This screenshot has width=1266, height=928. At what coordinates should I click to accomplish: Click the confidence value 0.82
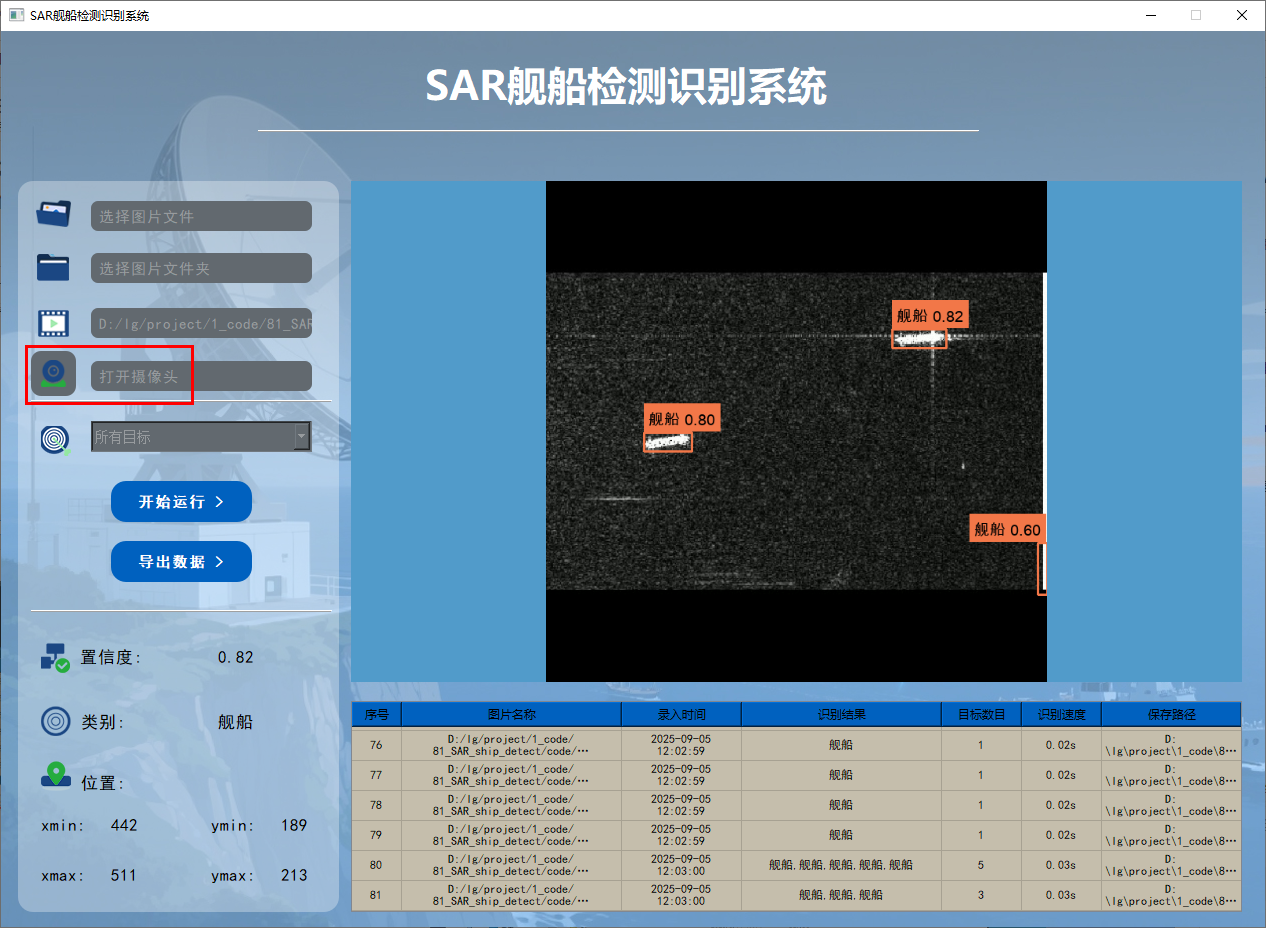pyautogui.click(x=235, y=657)
